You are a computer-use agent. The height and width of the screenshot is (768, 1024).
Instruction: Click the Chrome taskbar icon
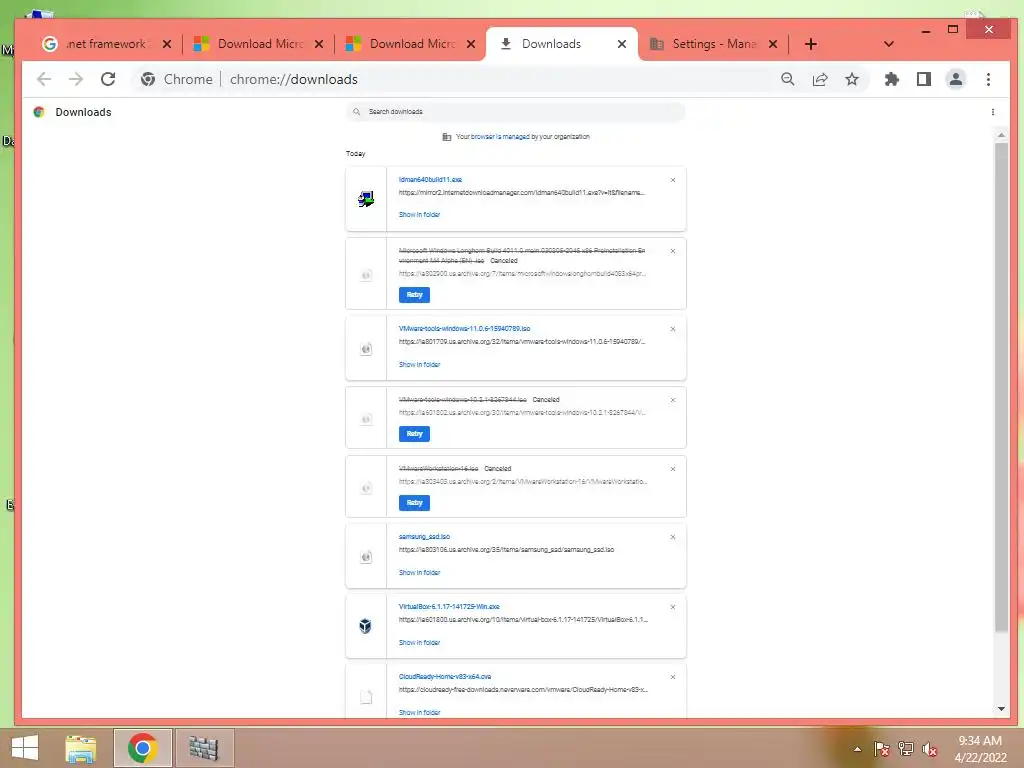click(142, 748)
